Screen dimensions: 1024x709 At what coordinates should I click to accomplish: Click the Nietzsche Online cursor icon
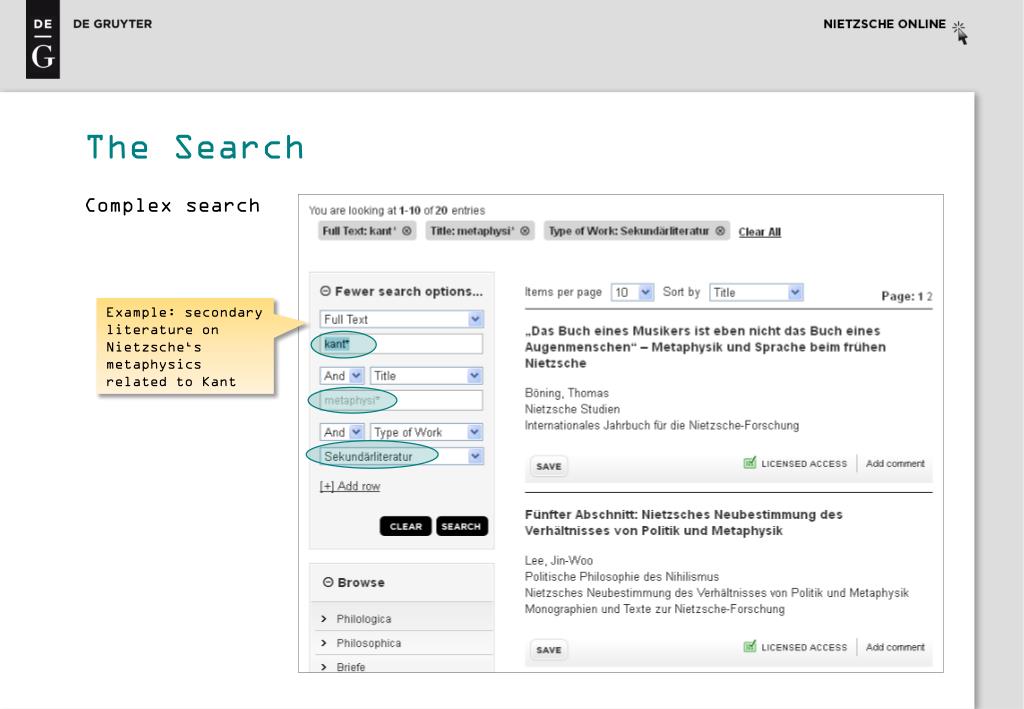(959, 32)
